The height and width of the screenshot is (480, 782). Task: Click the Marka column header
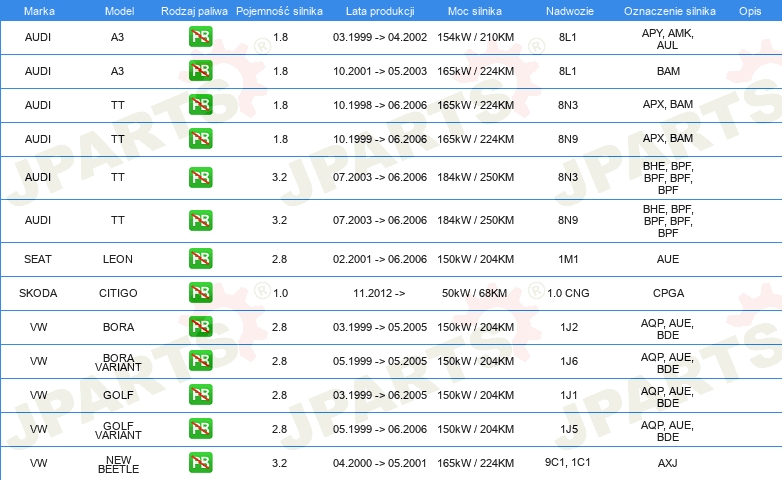pyautogui.click(x=39, y=11)
